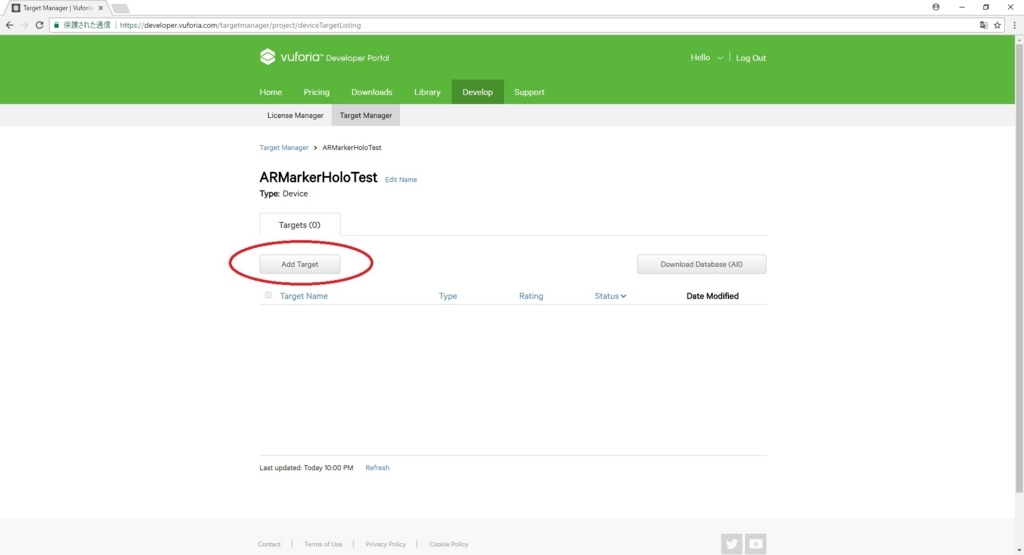Select the Develop menu item
Image resolution: width=1024 pixels, height=555 pixels.
pyautogui.click(x=477, y=92)
